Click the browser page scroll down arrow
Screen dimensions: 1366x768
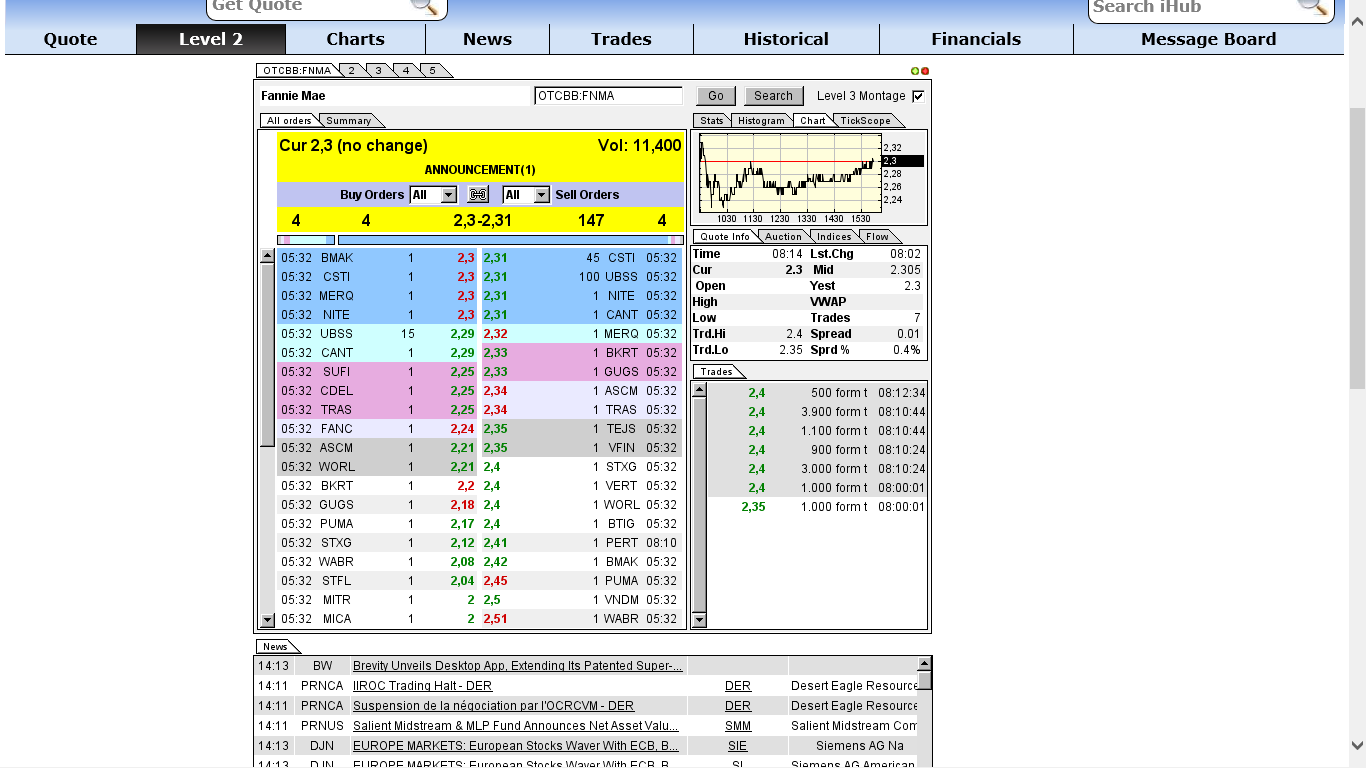click(x=1357, y=745)
